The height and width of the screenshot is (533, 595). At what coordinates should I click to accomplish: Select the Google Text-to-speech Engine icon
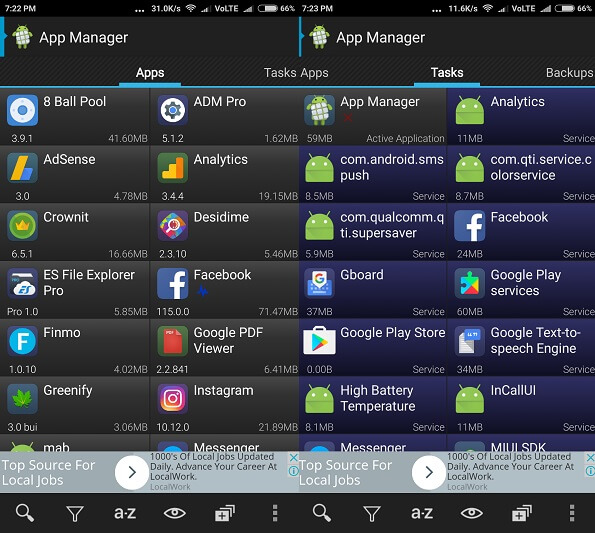pos(470,341)
